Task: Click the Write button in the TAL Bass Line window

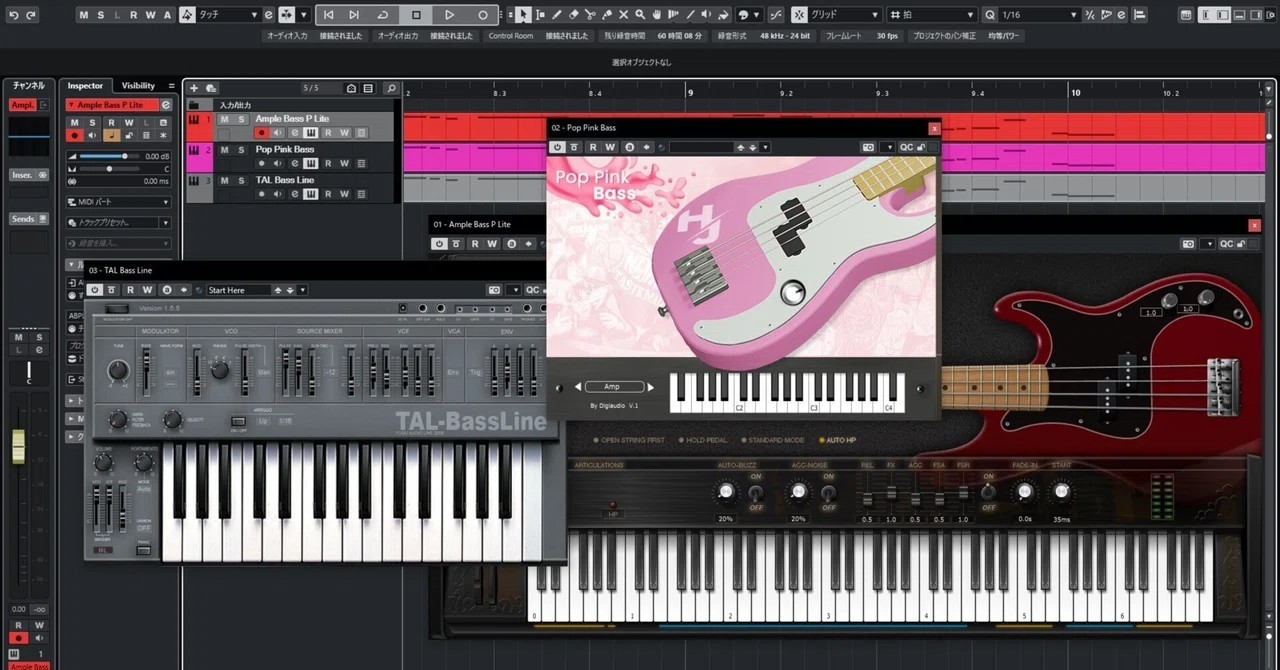Action: [146, 290]
